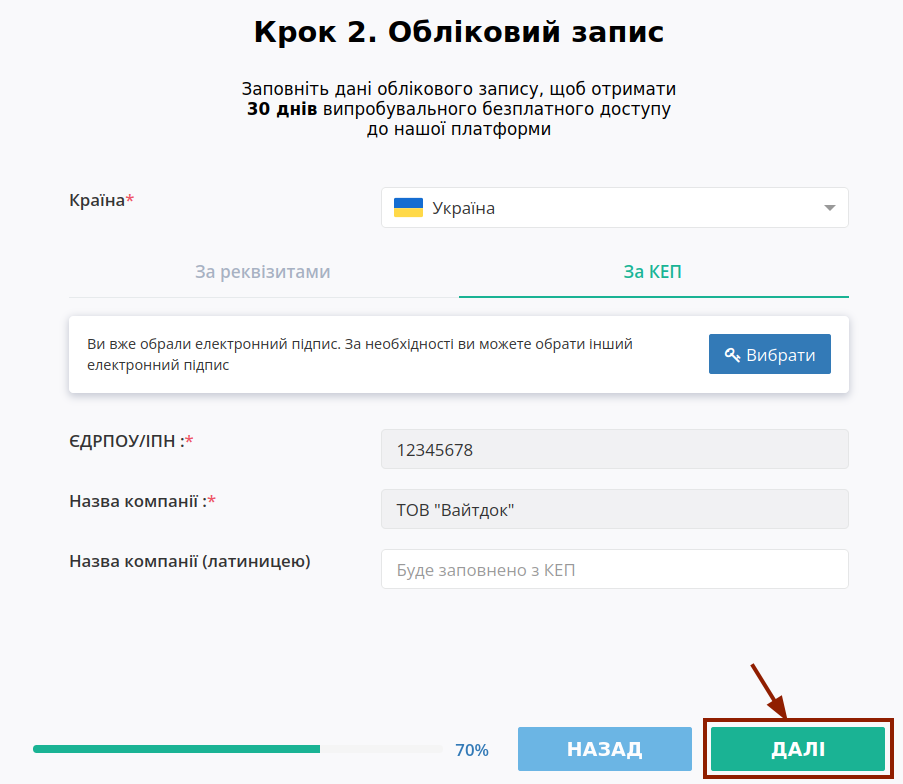Focus the ЄДРПОУ/ІПН field with 12345678
This screenshot has height=784, width=903.
614,449
